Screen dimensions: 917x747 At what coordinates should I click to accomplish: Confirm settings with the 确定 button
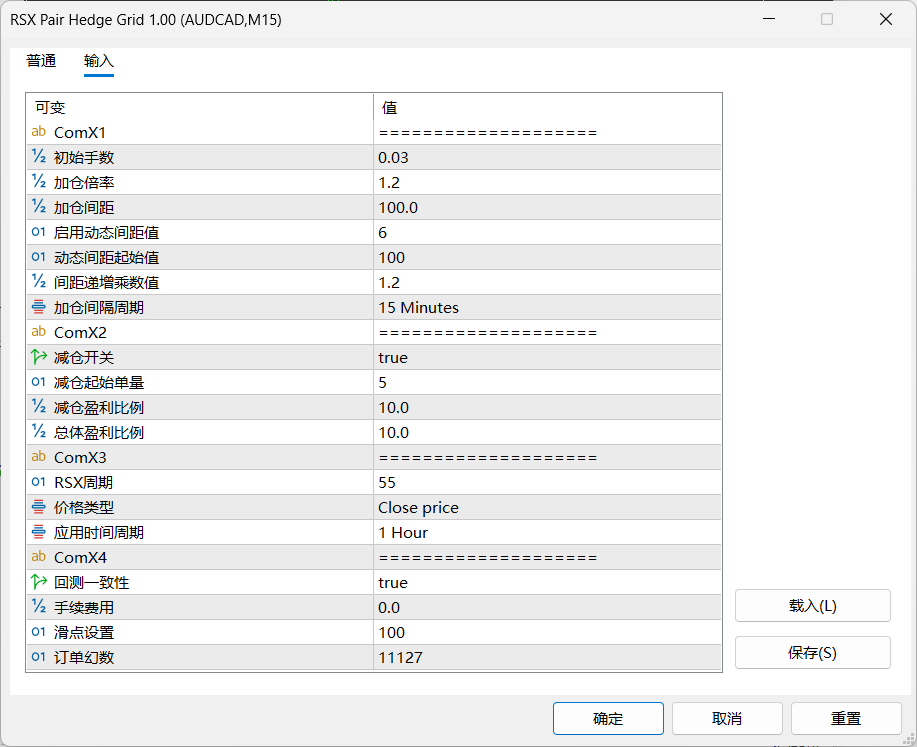(x=608, y=718)
